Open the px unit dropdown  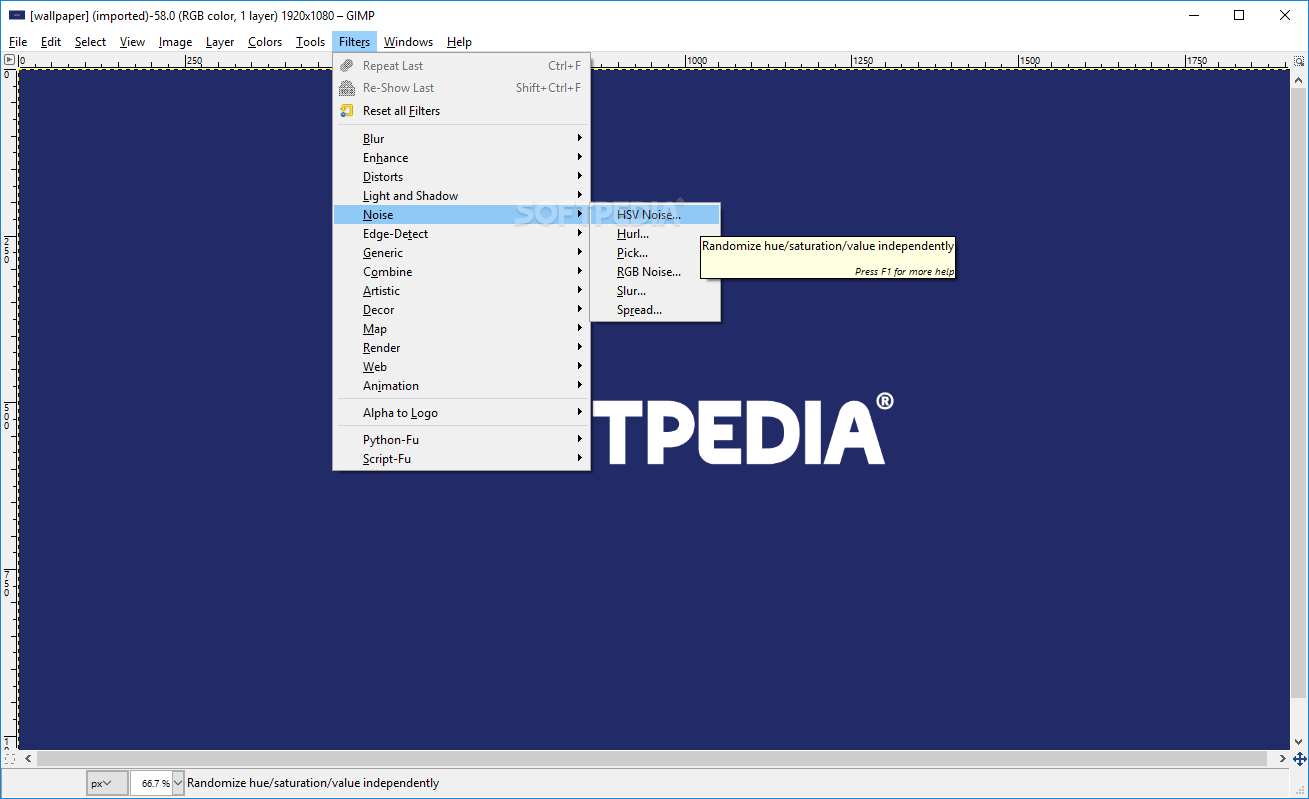[107, 783]
